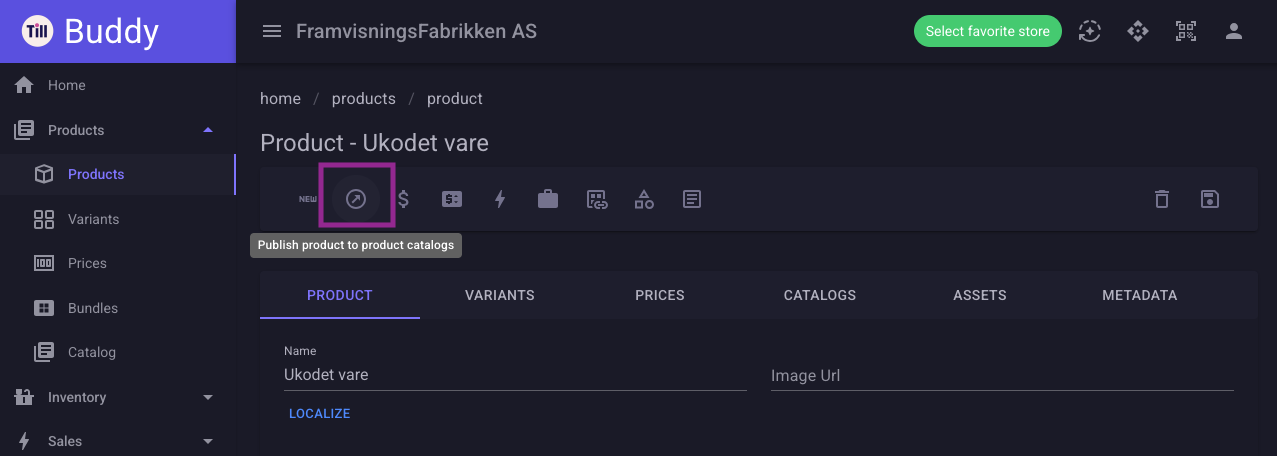Open the QR code scanner icon
The image size is (1277, 456).
[1186, 31]
